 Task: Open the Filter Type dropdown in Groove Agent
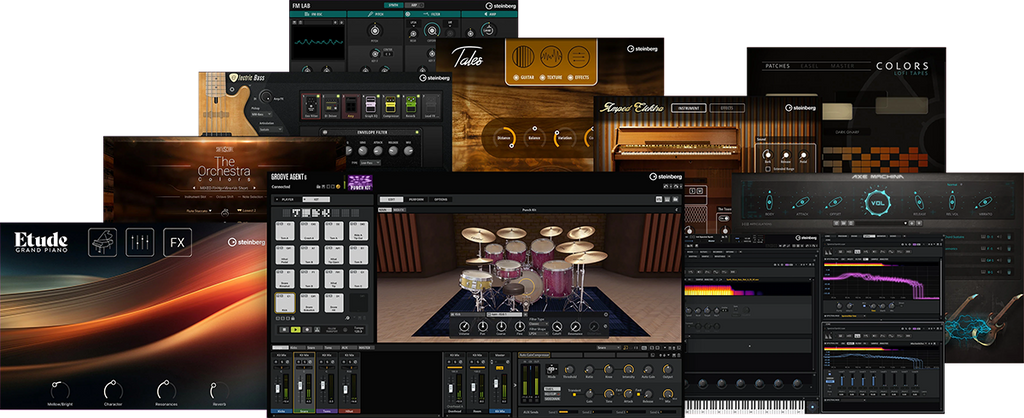point(539,323)
